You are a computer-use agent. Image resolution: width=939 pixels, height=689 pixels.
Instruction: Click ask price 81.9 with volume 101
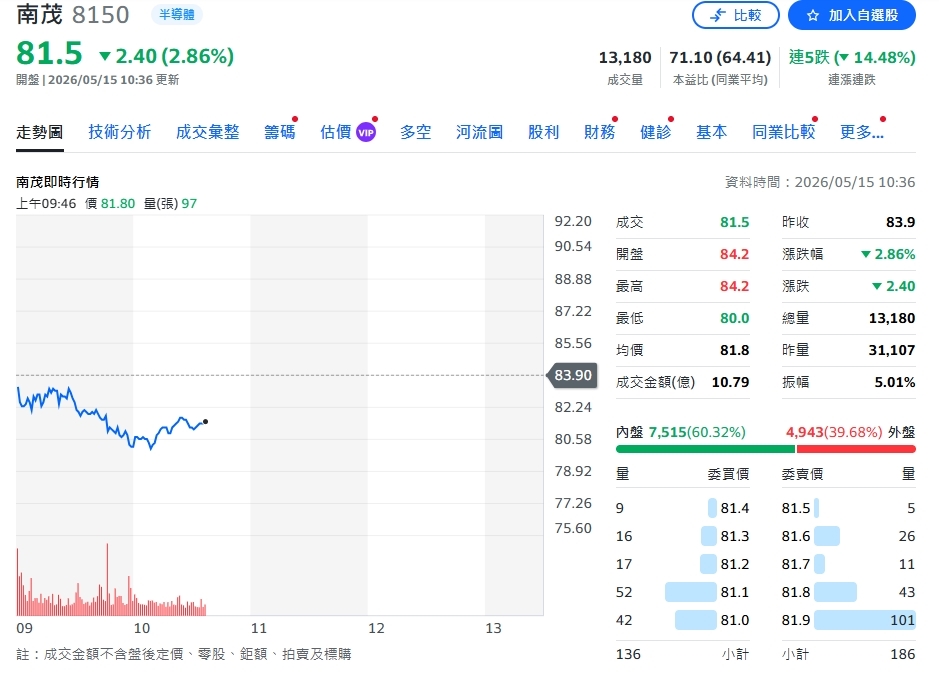849,620
